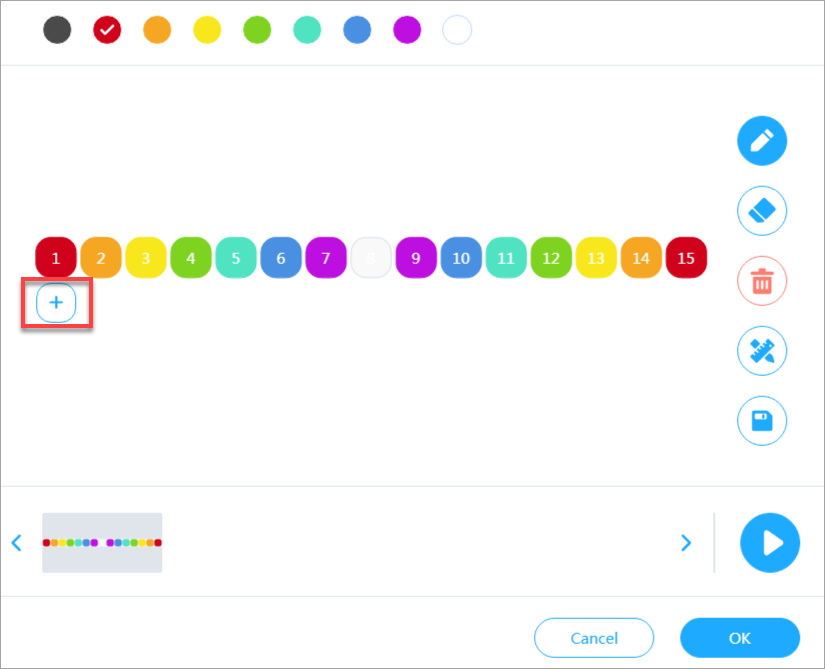The height and width of the screenshot is (669, 825).
Task: Select the frame thumbnail preview
Action: pyautogui.click(x=102, y=543)
